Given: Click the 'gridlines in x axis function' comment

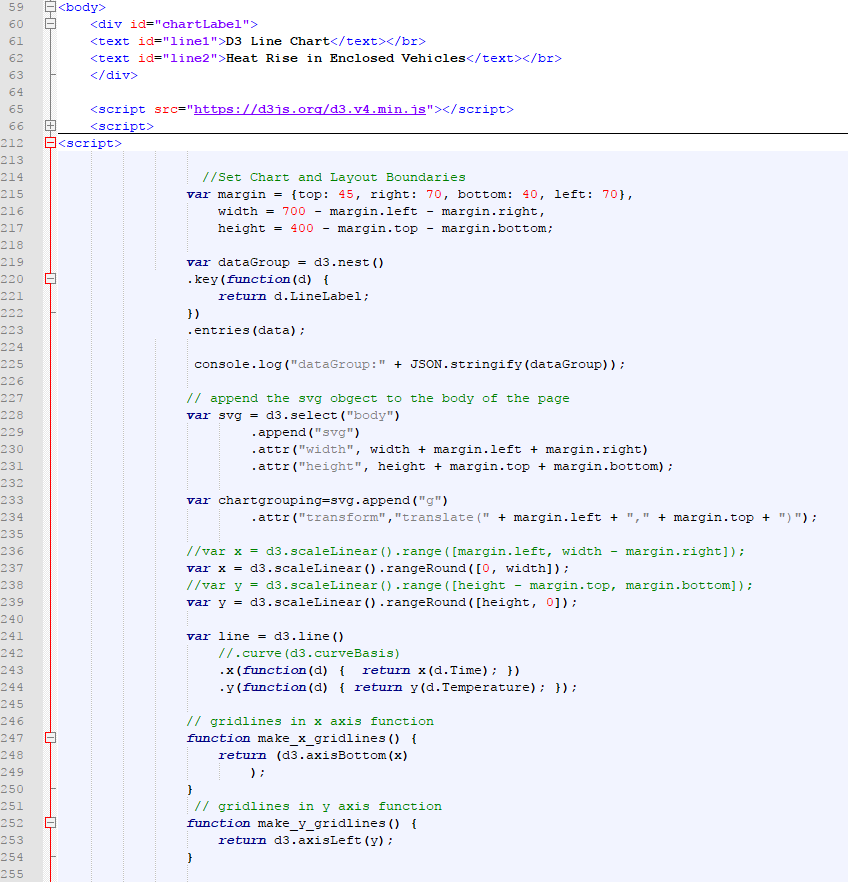Looking at the screenshot, I should click(x=310, y=721).
